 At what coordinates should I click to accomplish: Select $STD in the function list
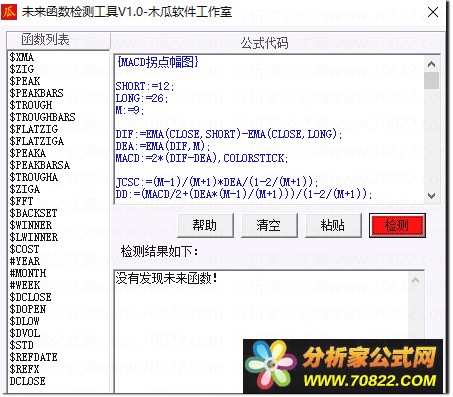(21, 345)
